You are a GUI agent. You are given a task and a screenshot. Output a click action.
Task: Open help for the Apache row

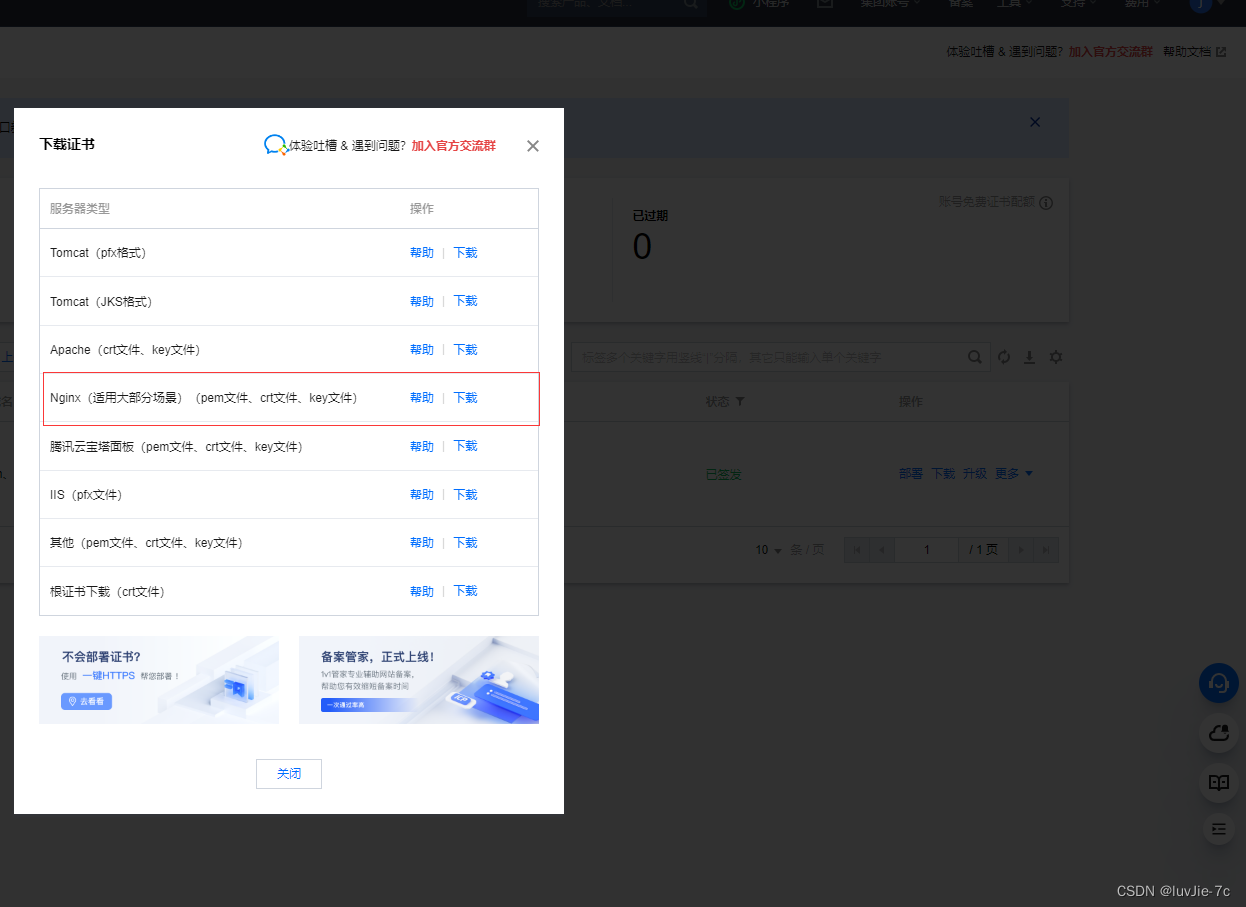click(422, 350)
